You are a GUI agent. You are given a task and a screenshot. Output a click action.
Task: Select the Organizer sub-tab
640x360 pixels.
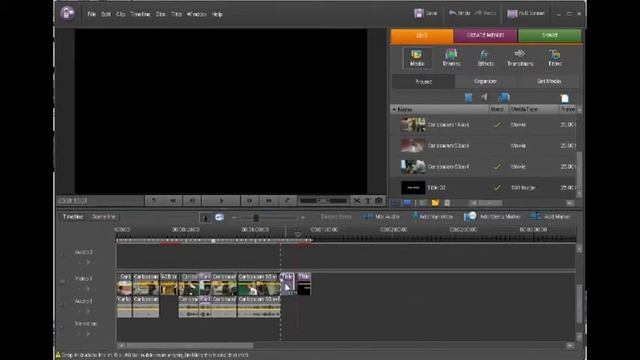click(485, 82)
